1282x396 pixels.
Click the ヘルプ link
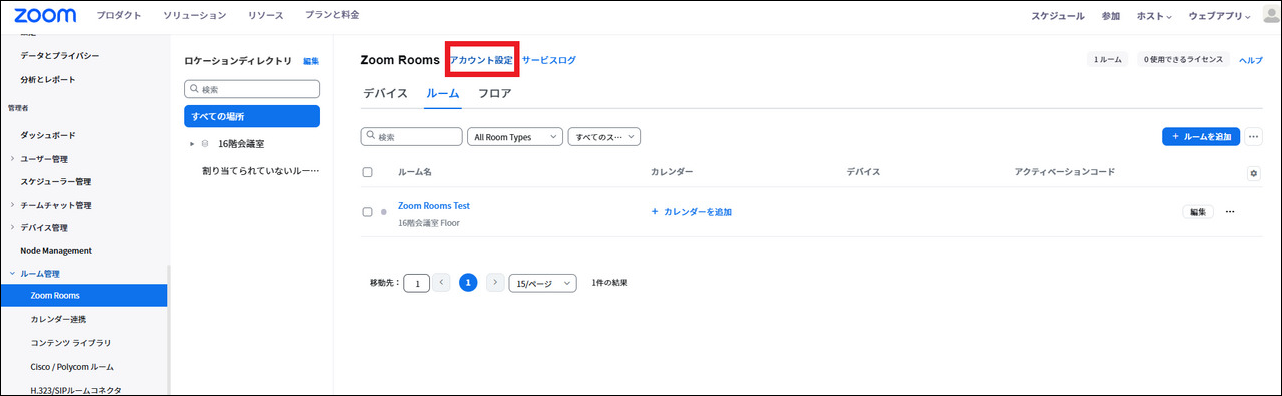1251,61
